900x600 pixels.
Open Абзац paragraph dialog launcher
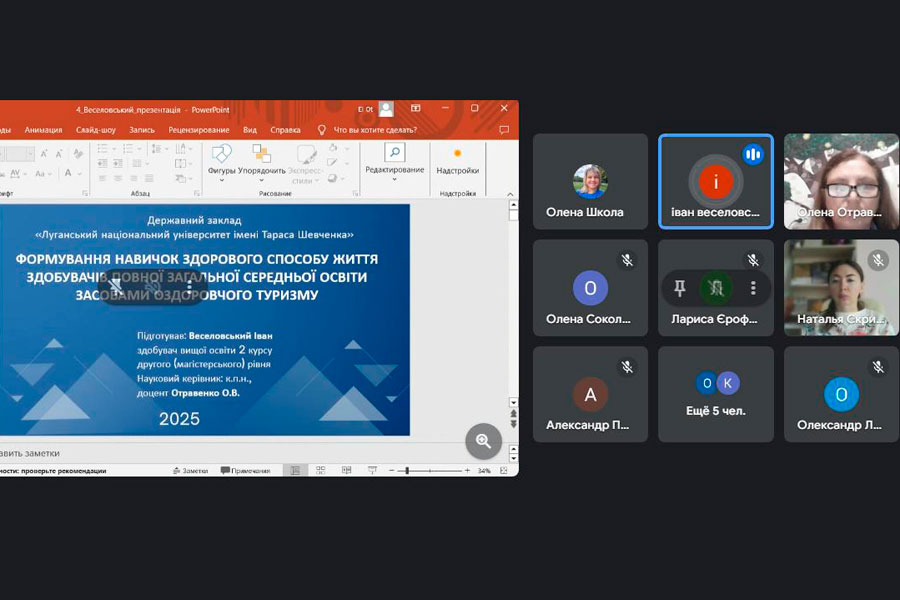(x=196, y=193)
